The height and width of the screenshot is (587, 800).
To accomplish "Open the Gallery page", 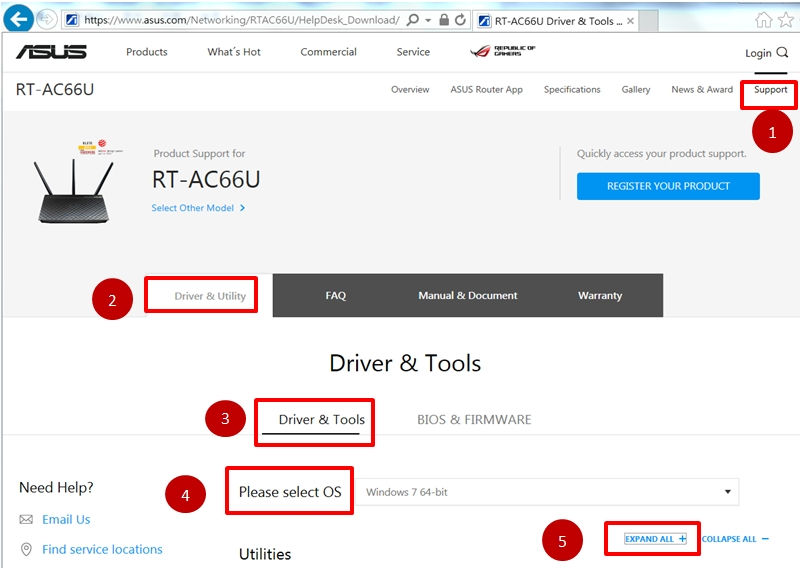I will 636,89.
